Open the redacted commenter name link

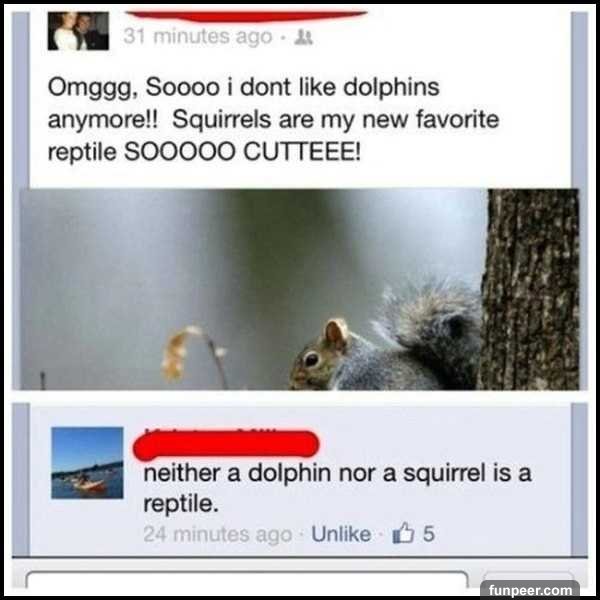[226, 444]
